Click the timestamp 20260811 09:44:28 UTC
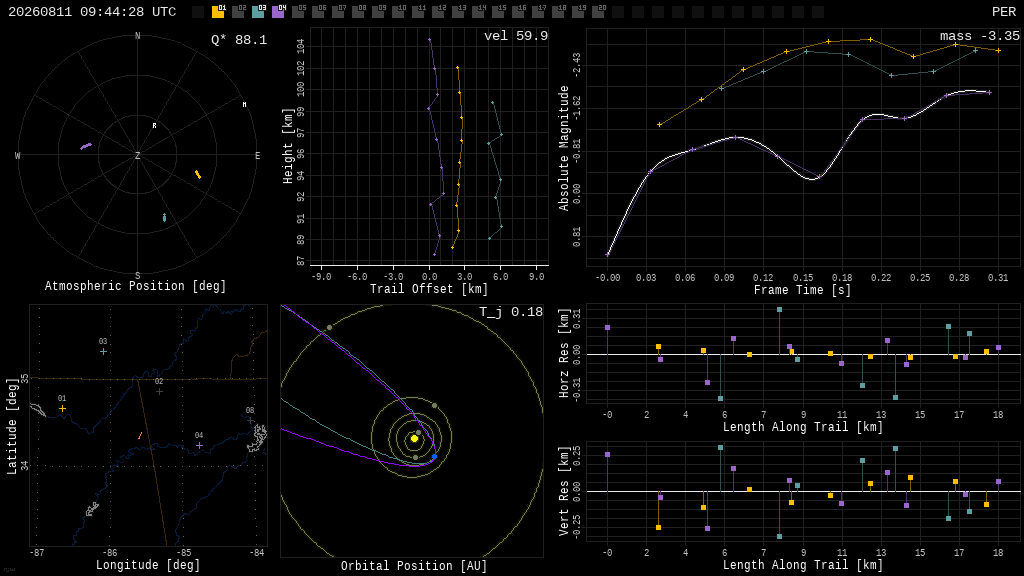1024x576 pixels. [92, 12]
